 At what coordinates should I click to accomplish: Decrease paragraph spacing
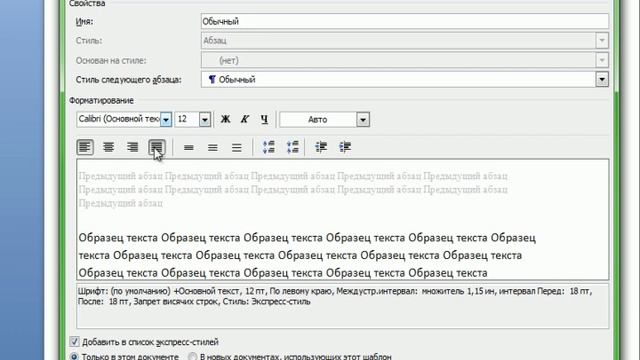click(293, 147)
